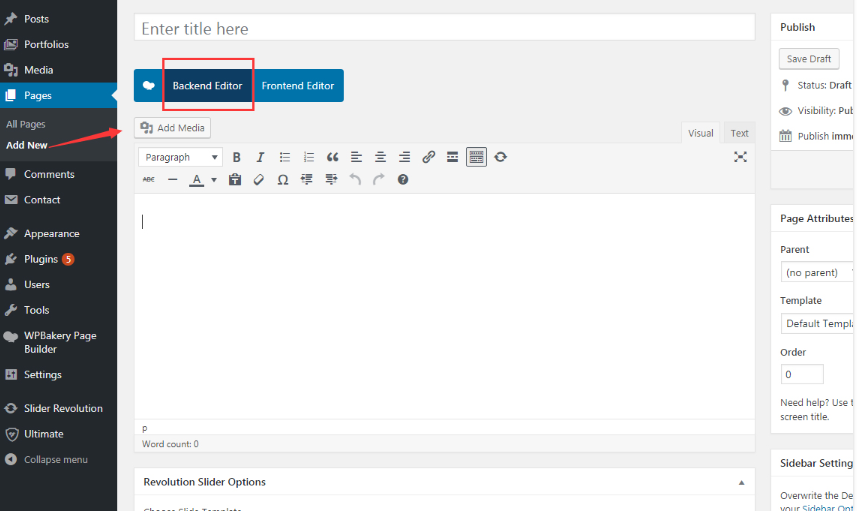Open the text color dropdown arrow
This screenshot has width=859, height=511.
tap(214, 180)
